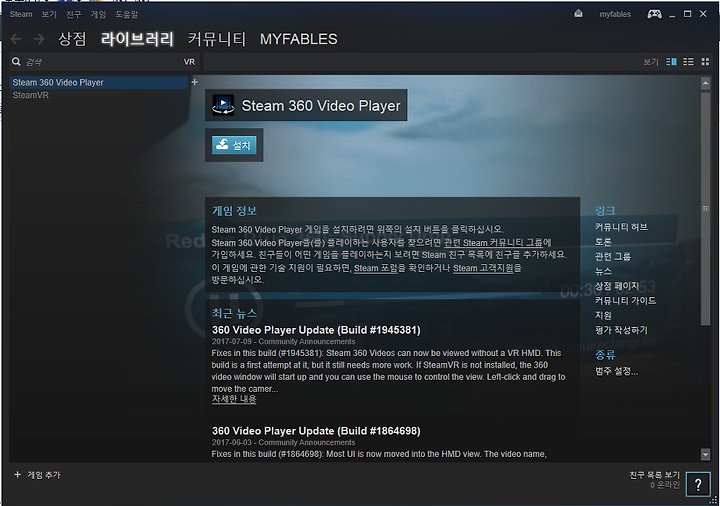Open the VR library filter dropdown
Viewport: 720px width, 506px height.
coord(189,62)
